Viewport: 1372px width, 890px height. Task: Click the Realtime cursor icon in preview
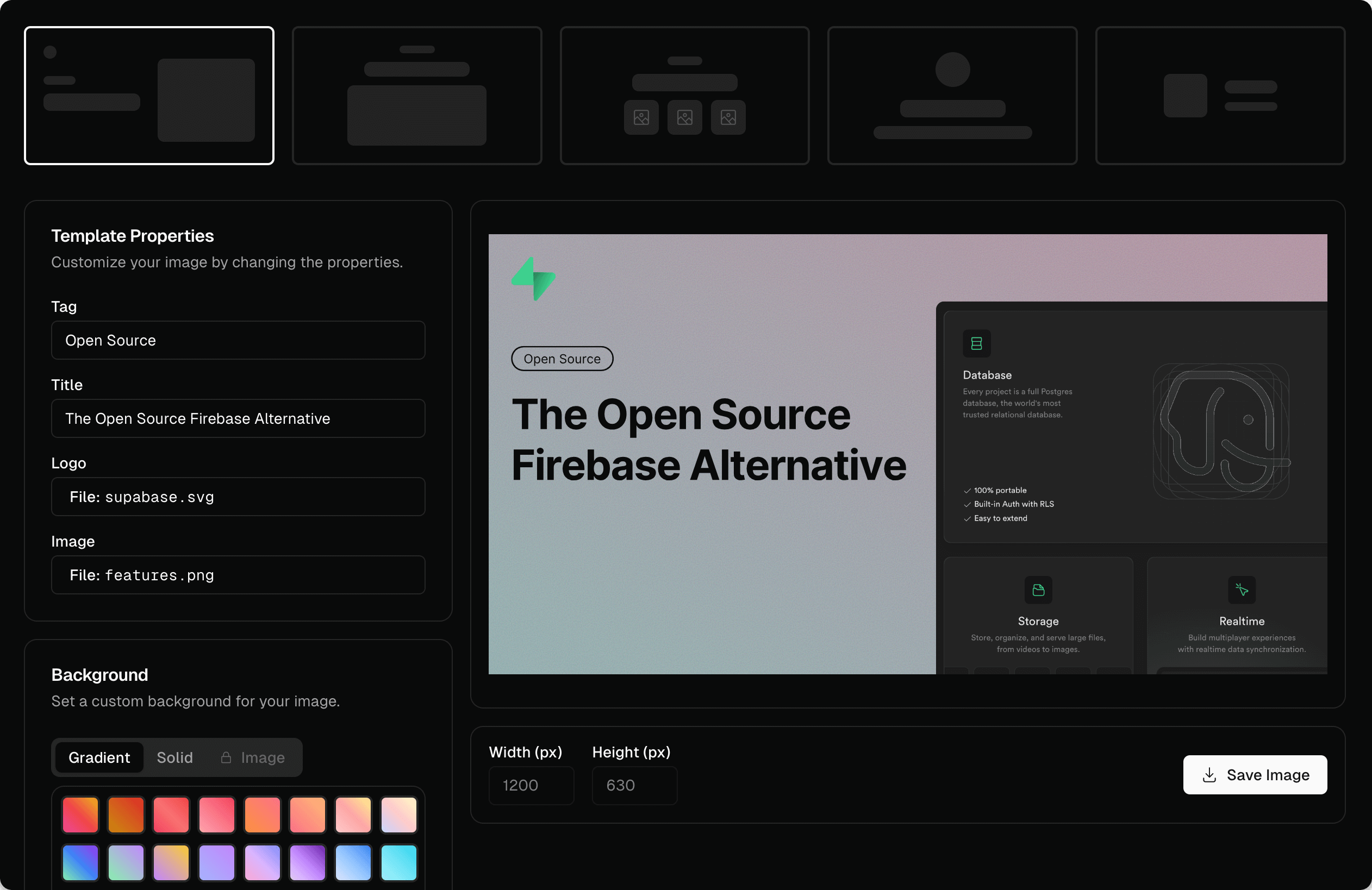(x=1241, y=590)
